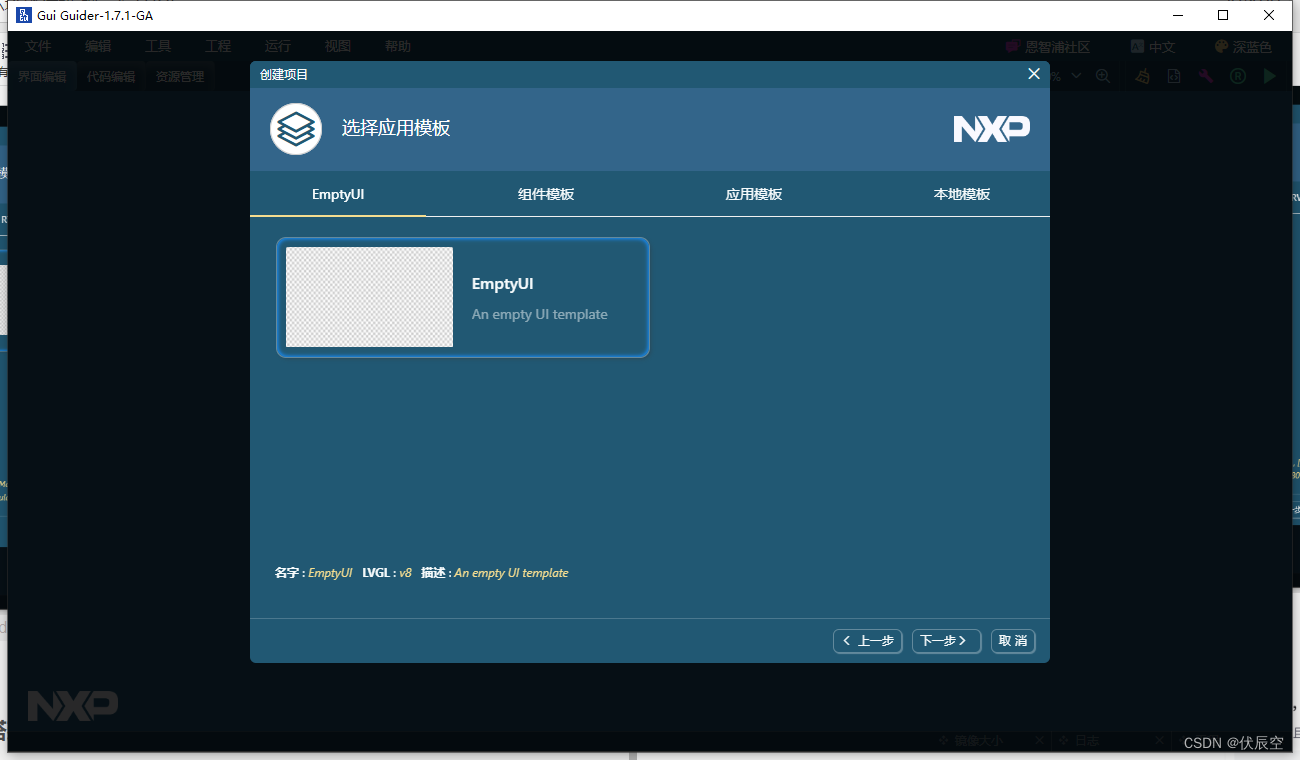Switch to 资源管理 tab in main window
This screenshot has width=1300, height=760.
pos(180,76)
